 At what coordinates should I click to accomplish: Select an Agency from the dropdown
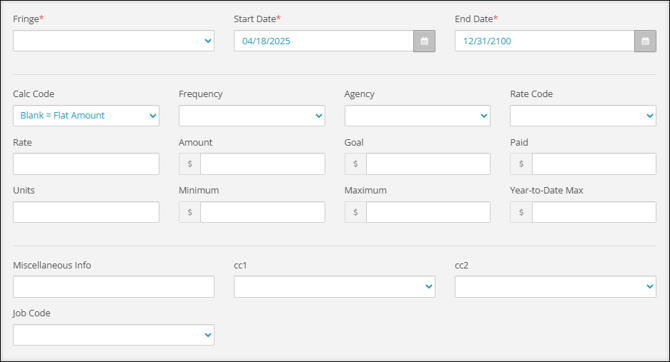click(417, 115)
